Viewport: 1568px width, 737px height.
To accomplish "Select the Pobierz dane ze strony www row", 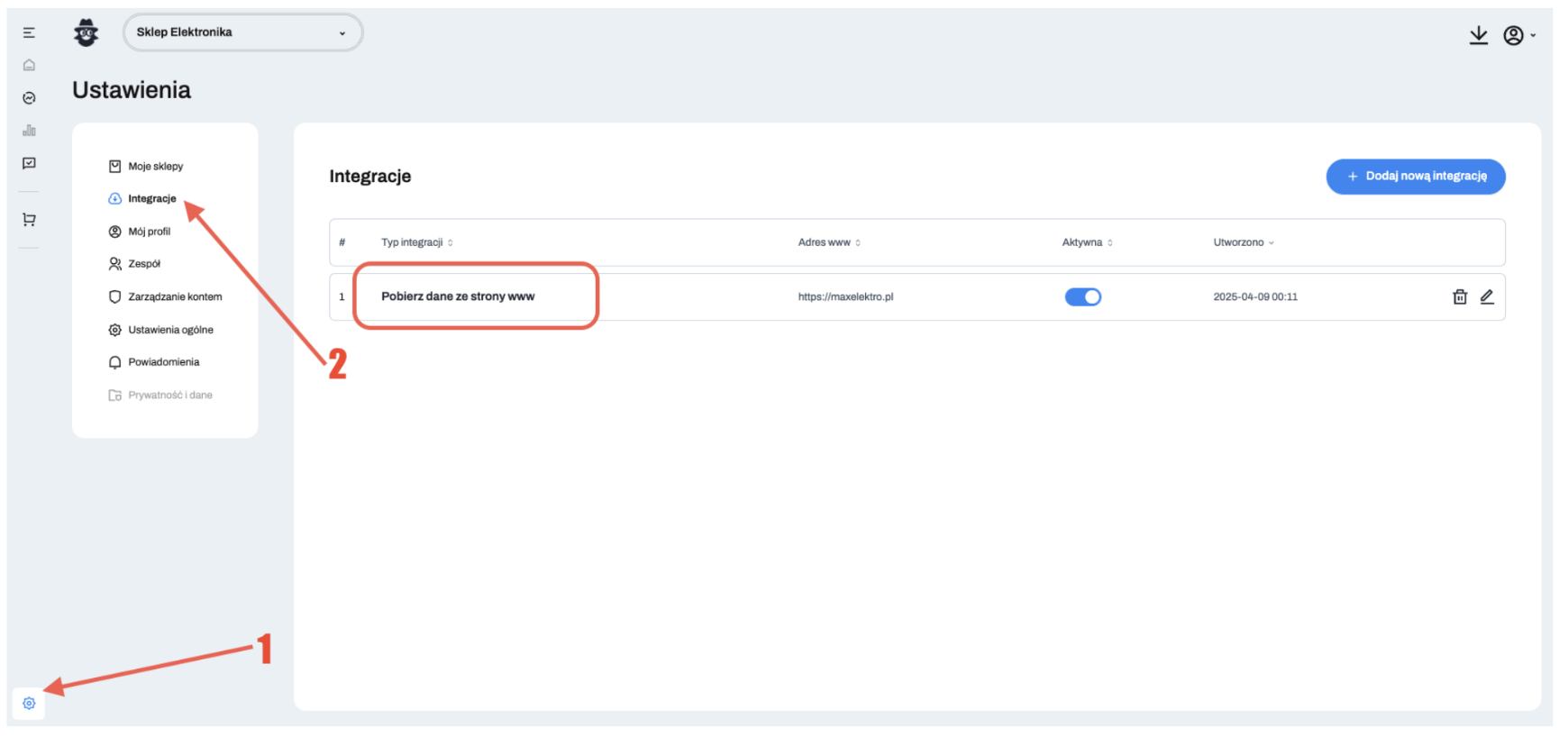I will pos(458,296).
